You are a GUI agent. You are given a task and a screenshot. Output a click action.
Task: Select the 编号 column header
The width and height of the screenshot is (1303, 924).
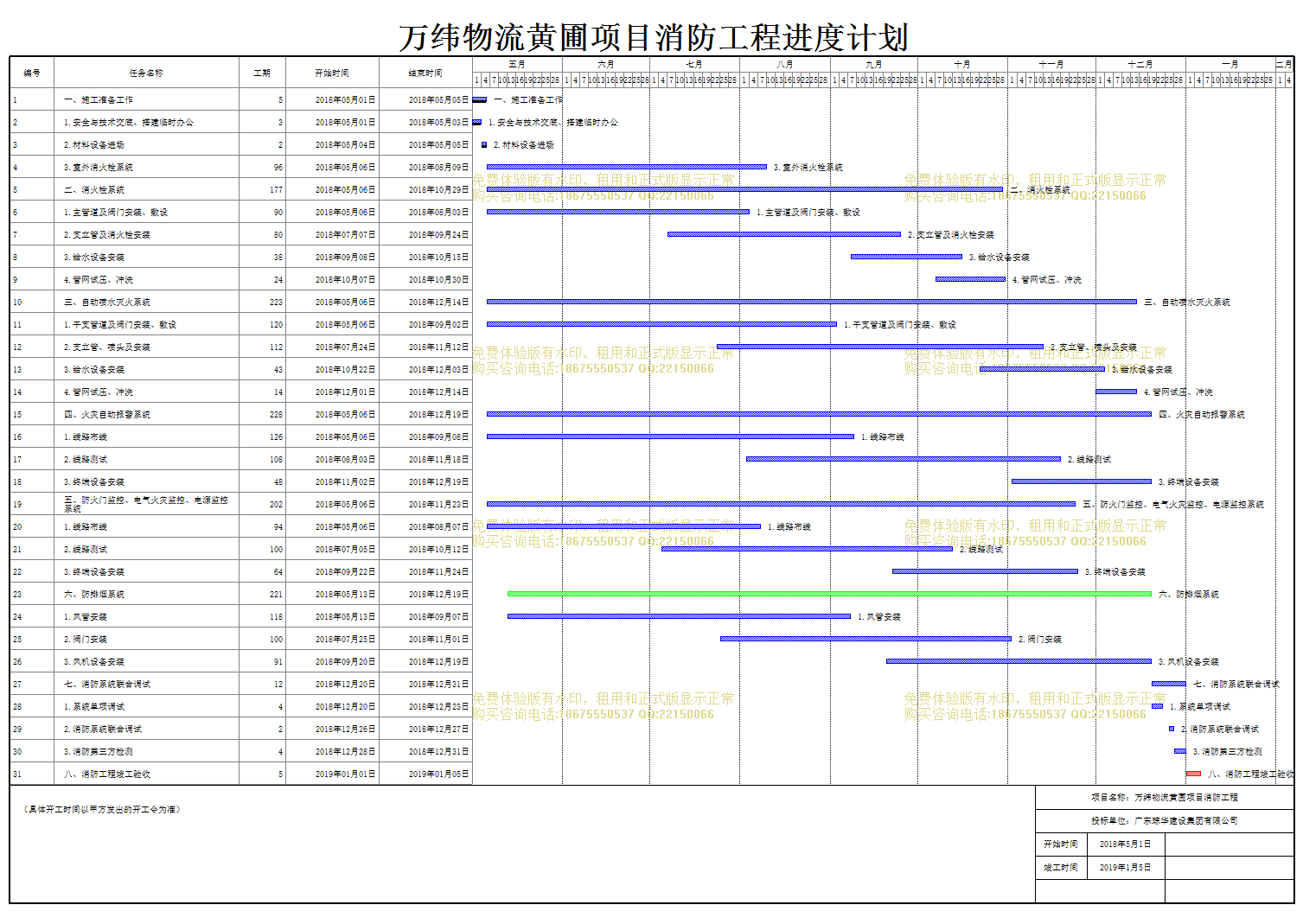click(x=32, y=73)
